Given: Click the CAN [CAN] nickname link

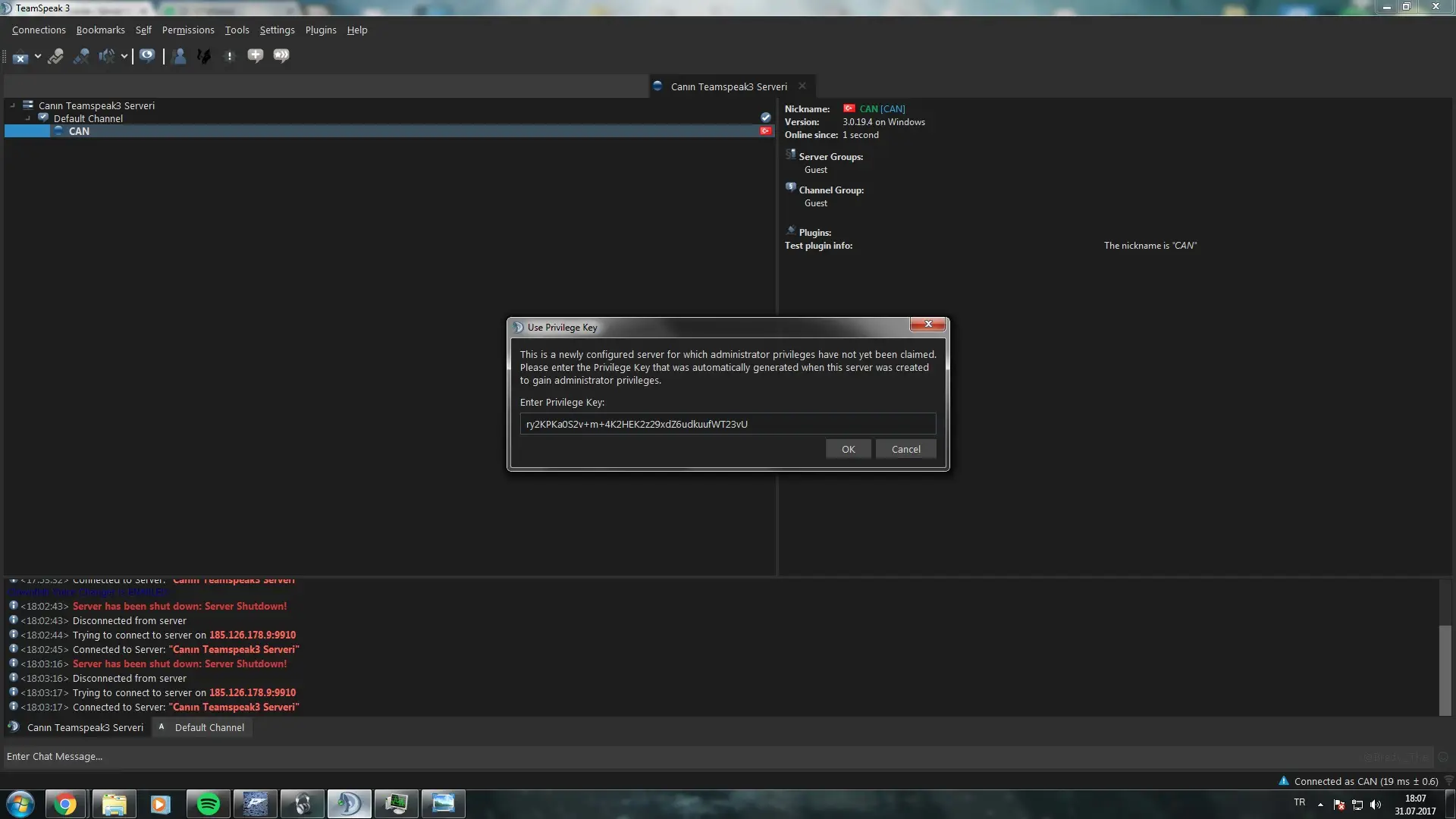Looking at the screenshot, I should pos(882,109).
